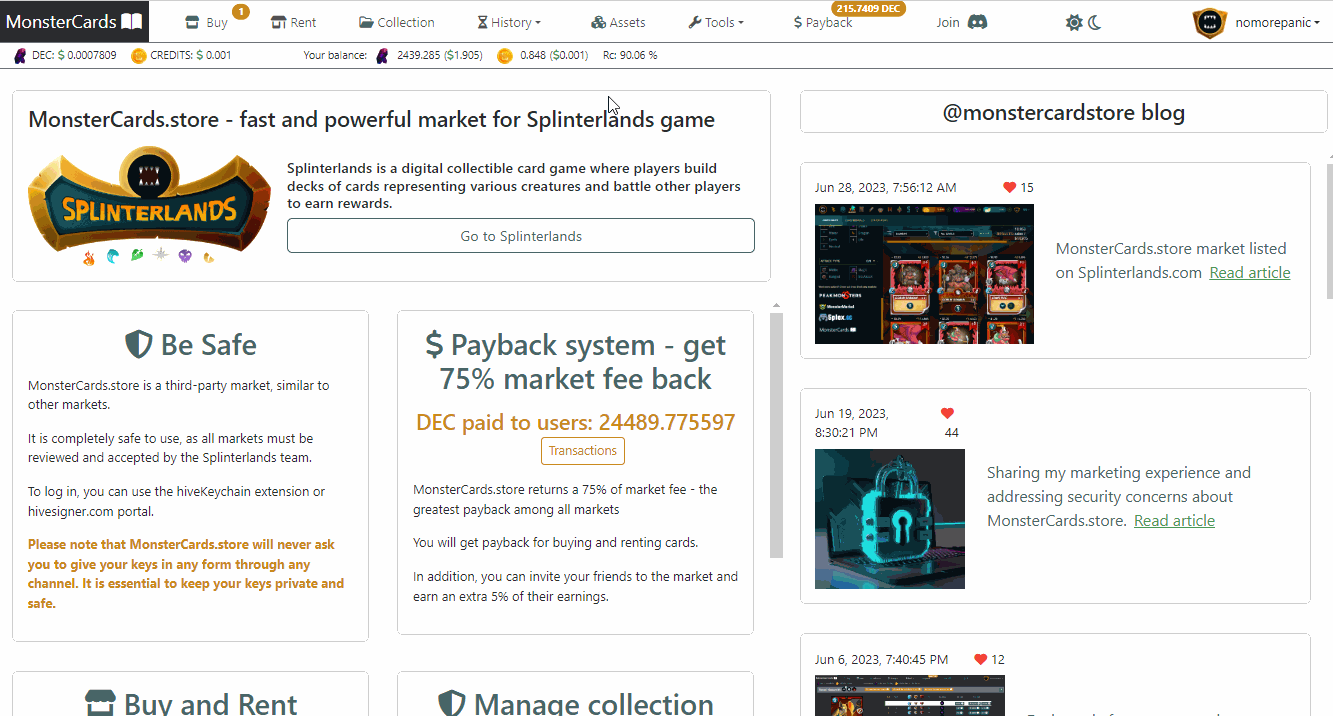
Task: Click the Rent store icon
Action: (x=278, y=22)
